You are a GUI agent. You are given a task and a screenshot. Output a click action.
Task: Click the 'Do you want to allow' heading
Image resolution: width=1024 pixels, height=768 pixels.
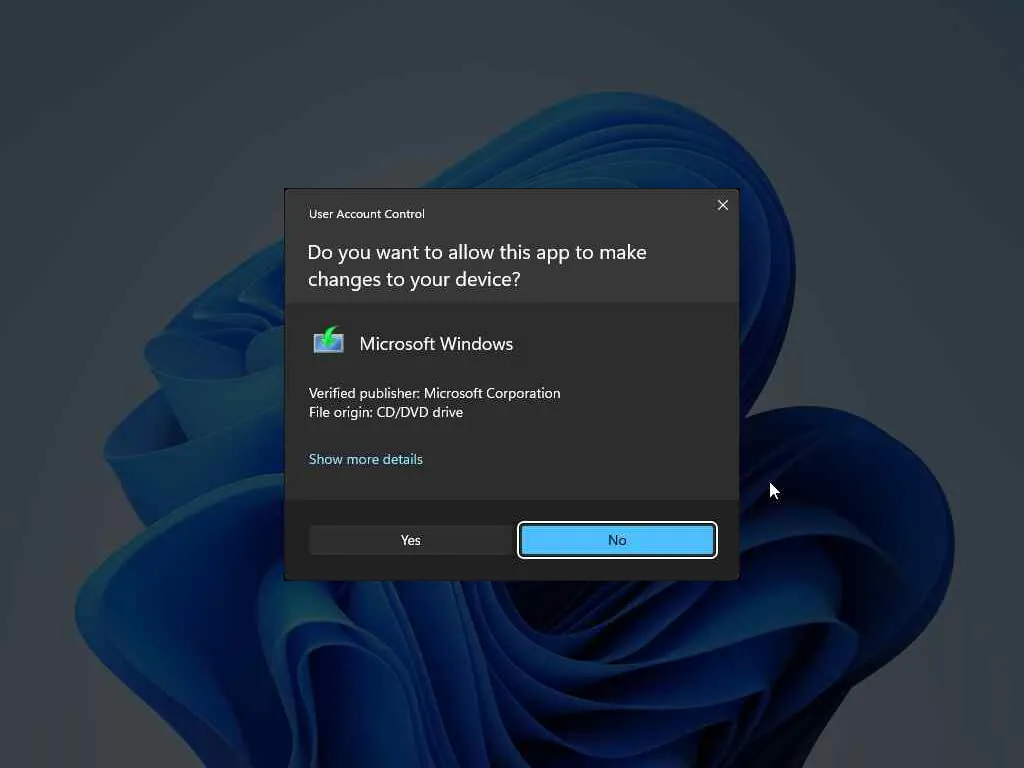click(x=477, y=266)
